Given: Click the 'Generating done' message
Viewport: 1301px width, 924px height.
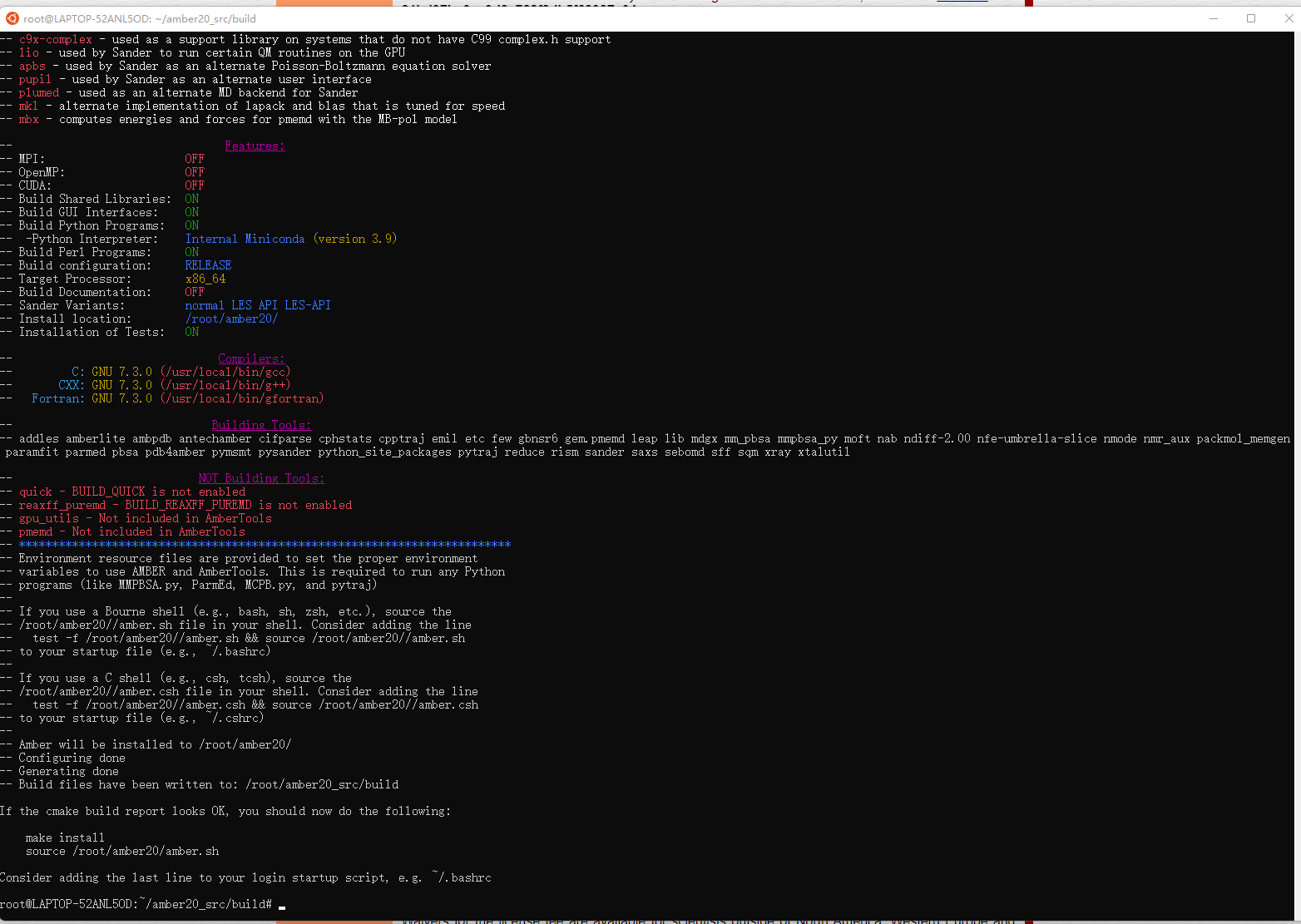Looking at the screenshot, I should (68, 771).
